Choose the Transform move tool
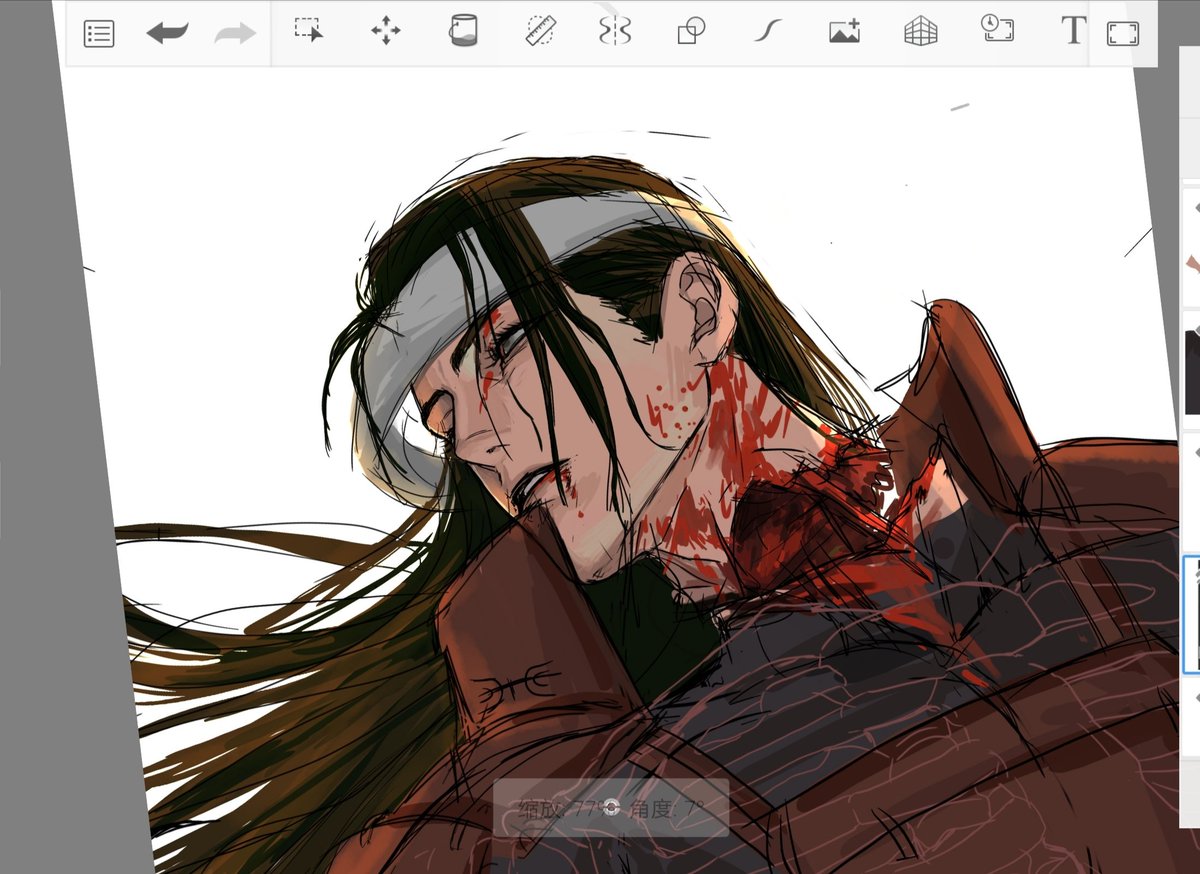This screenshot has width=1200, height=874. coord(386,31)
